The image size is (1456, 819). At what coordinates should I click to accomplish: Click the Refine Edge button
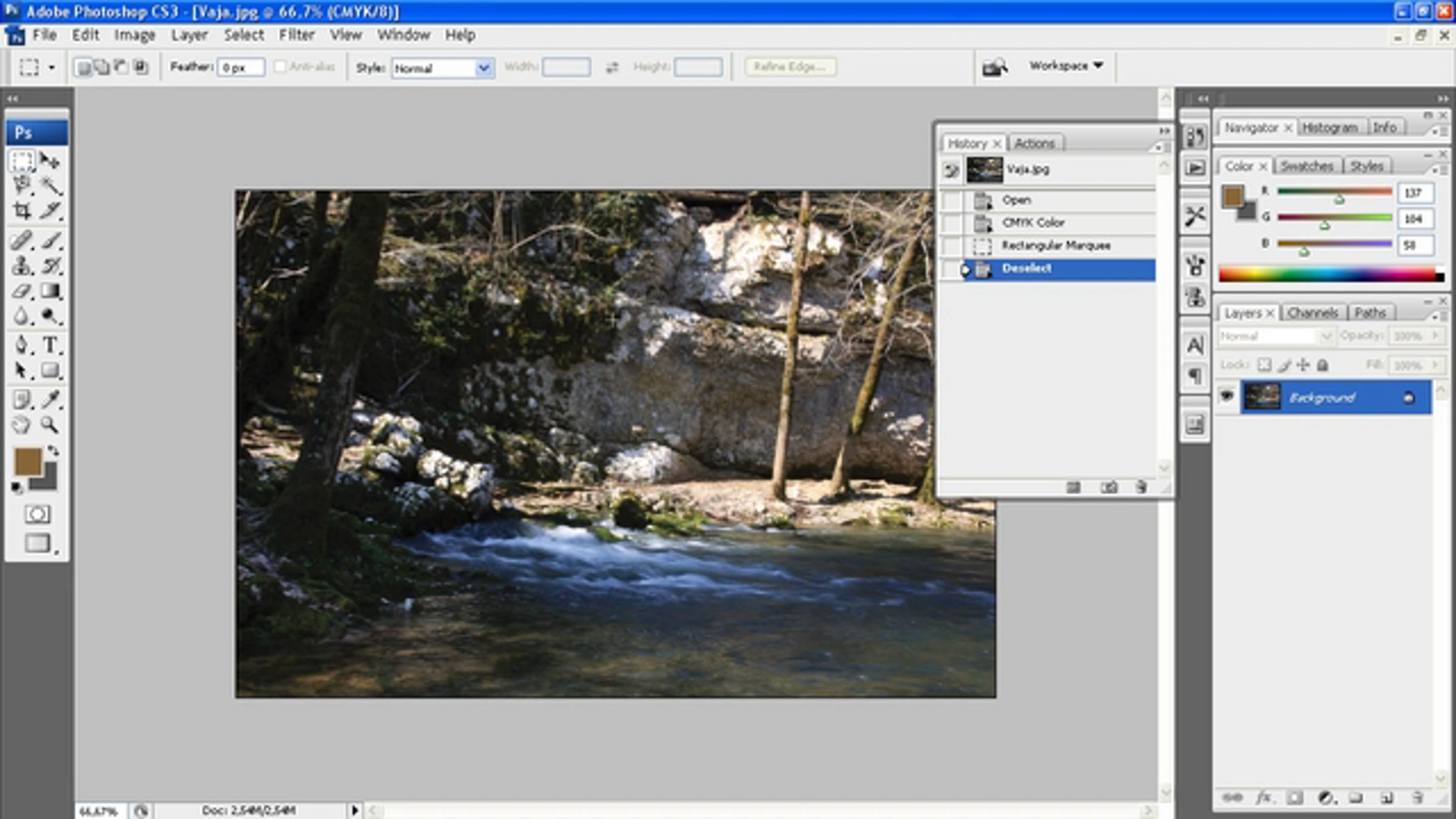790,66
